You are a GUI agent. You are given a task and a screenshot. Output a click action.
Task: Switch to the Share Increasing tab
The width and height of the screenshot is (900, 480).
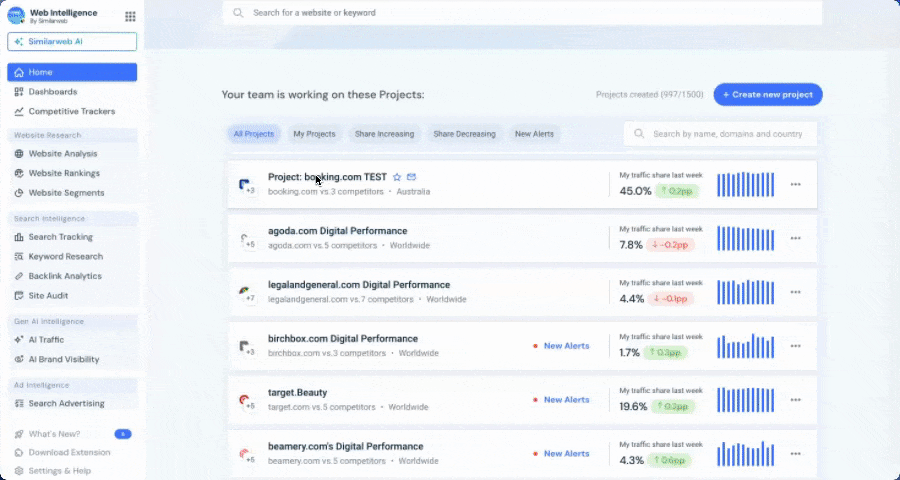click(x=384, y=134)
